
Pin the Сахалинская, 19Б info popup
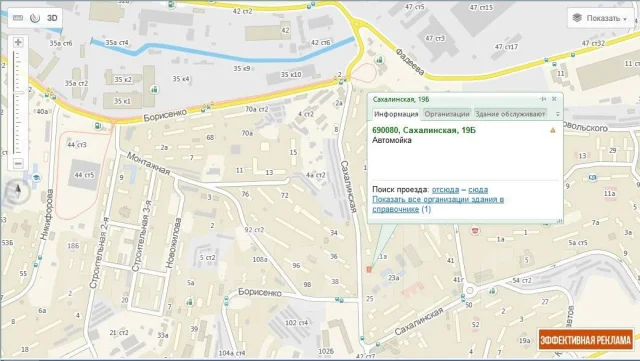tap(543, 99)
